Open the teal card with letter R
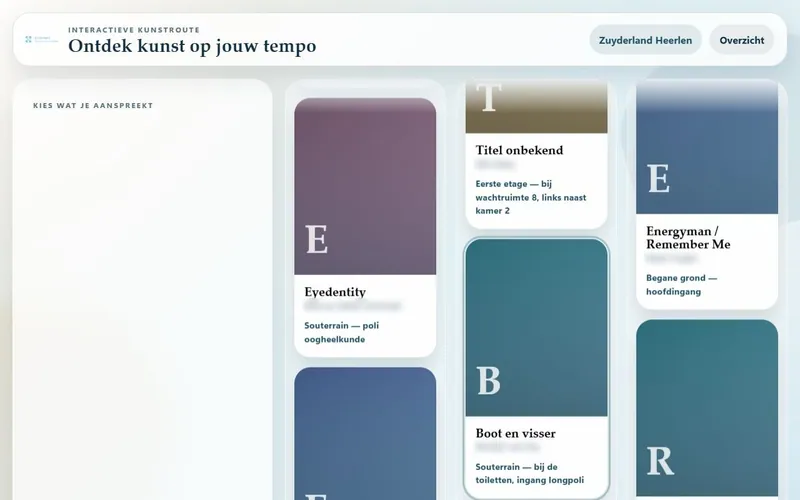This screenshot has height=500, width=800. point(707,408)
